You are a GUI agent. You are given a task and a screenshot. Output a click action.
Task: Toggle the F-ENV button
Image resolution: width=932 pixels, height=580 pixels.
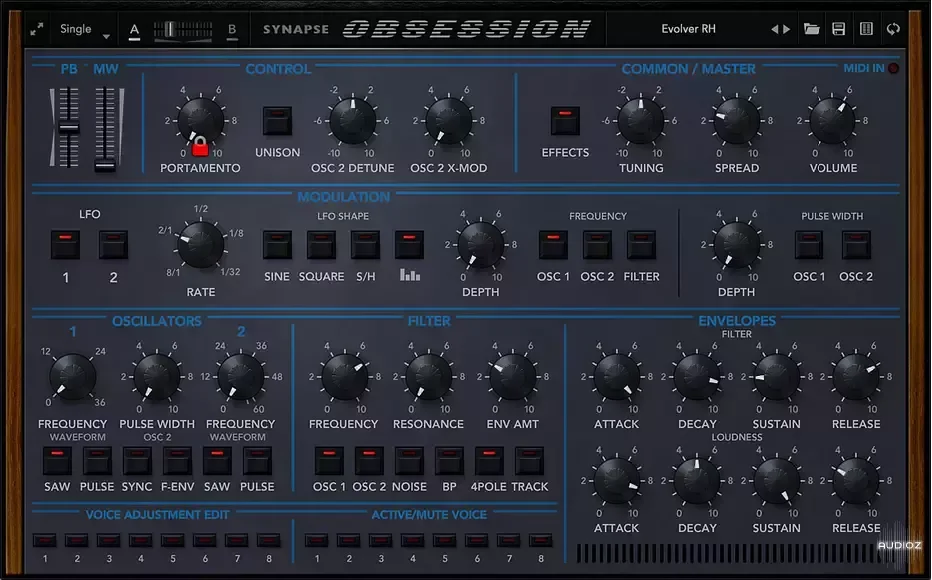pyautogui.click(x=177, y=461)
